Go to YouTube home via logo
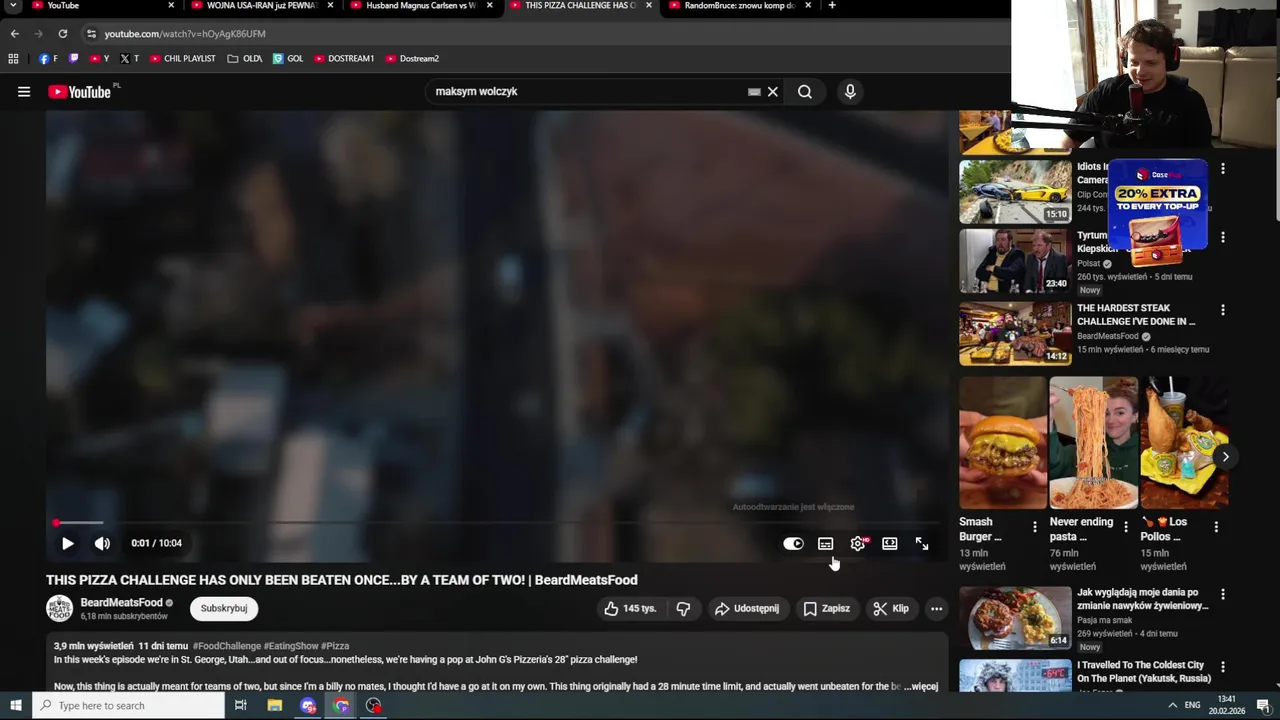 click(x=79, y=92)
